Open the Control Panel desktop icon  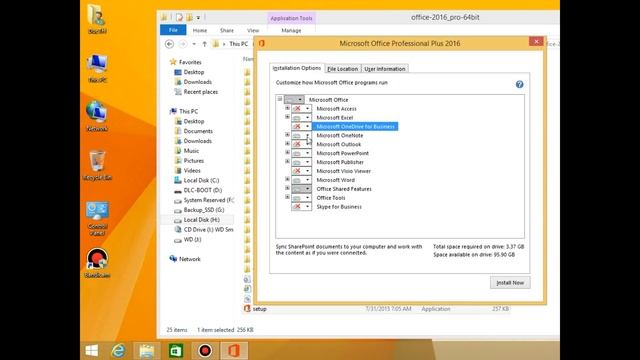[97, 218]
